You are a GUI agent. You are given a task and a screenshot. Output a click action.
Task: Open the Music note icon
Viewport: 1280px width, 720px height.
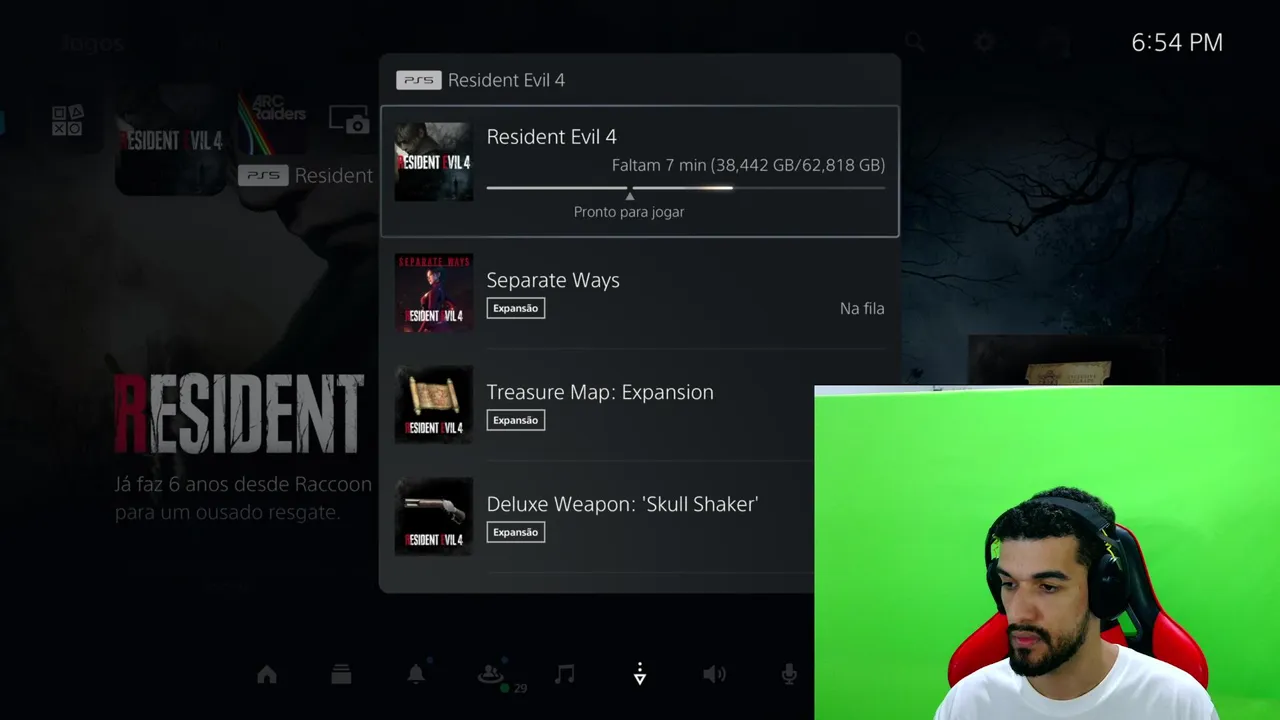click(x=565, y=674)
